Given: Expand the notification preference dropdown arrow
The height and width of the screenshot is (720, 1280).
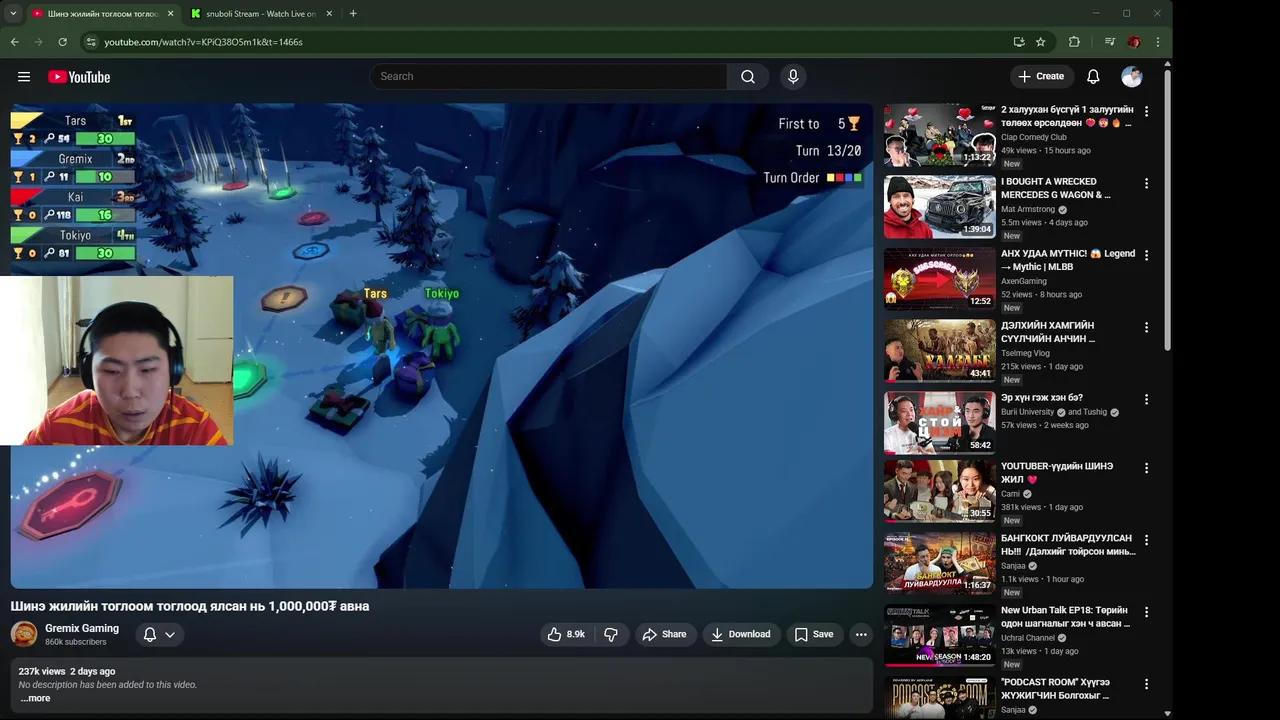Looking at the screenshot, I should coord(170,634).
